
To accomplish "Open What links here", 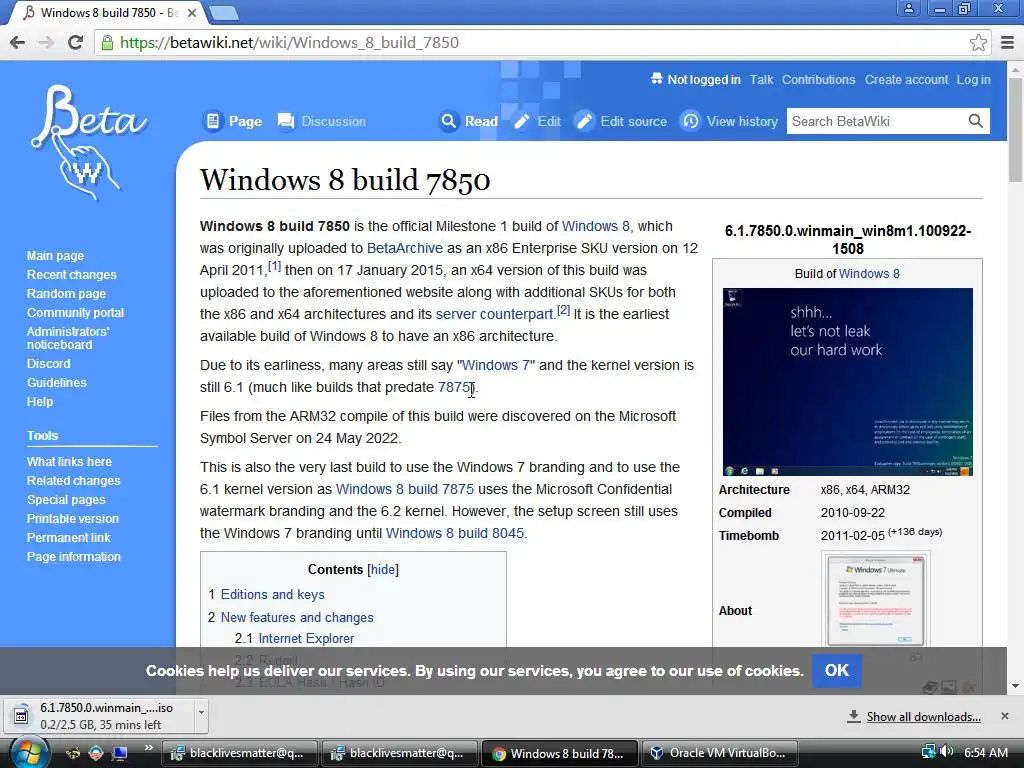I will tap(69, 461).
